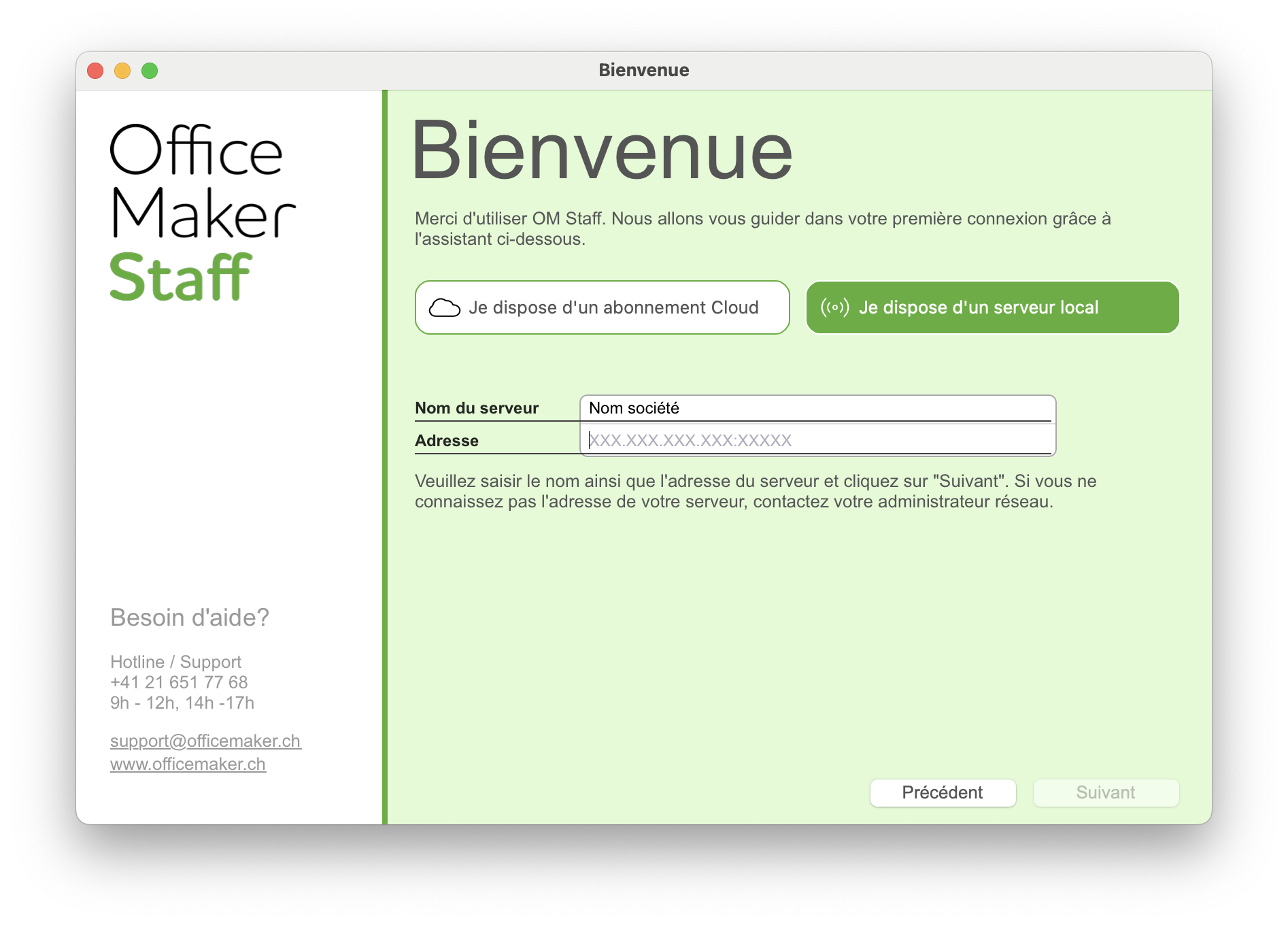The height and width of the screenshot is (925, 1288).
Task: Click the Bienvenue window title bar text
Action: coord(644,70)
